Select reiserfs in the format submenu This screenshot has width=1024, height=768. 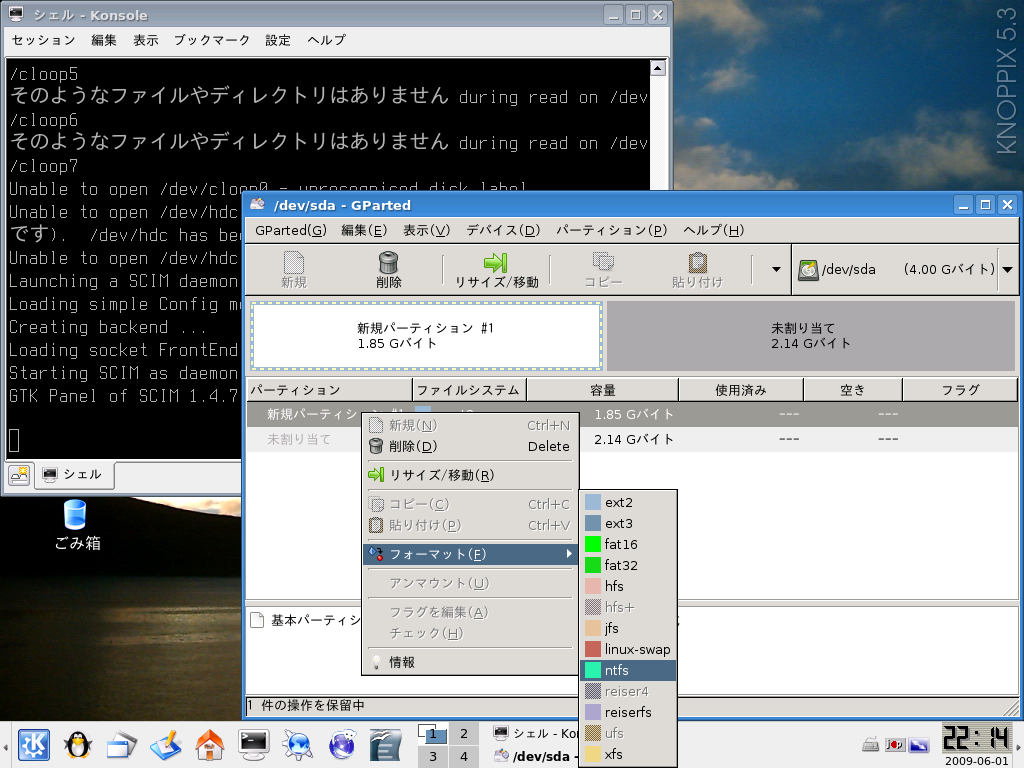point(628,712)
